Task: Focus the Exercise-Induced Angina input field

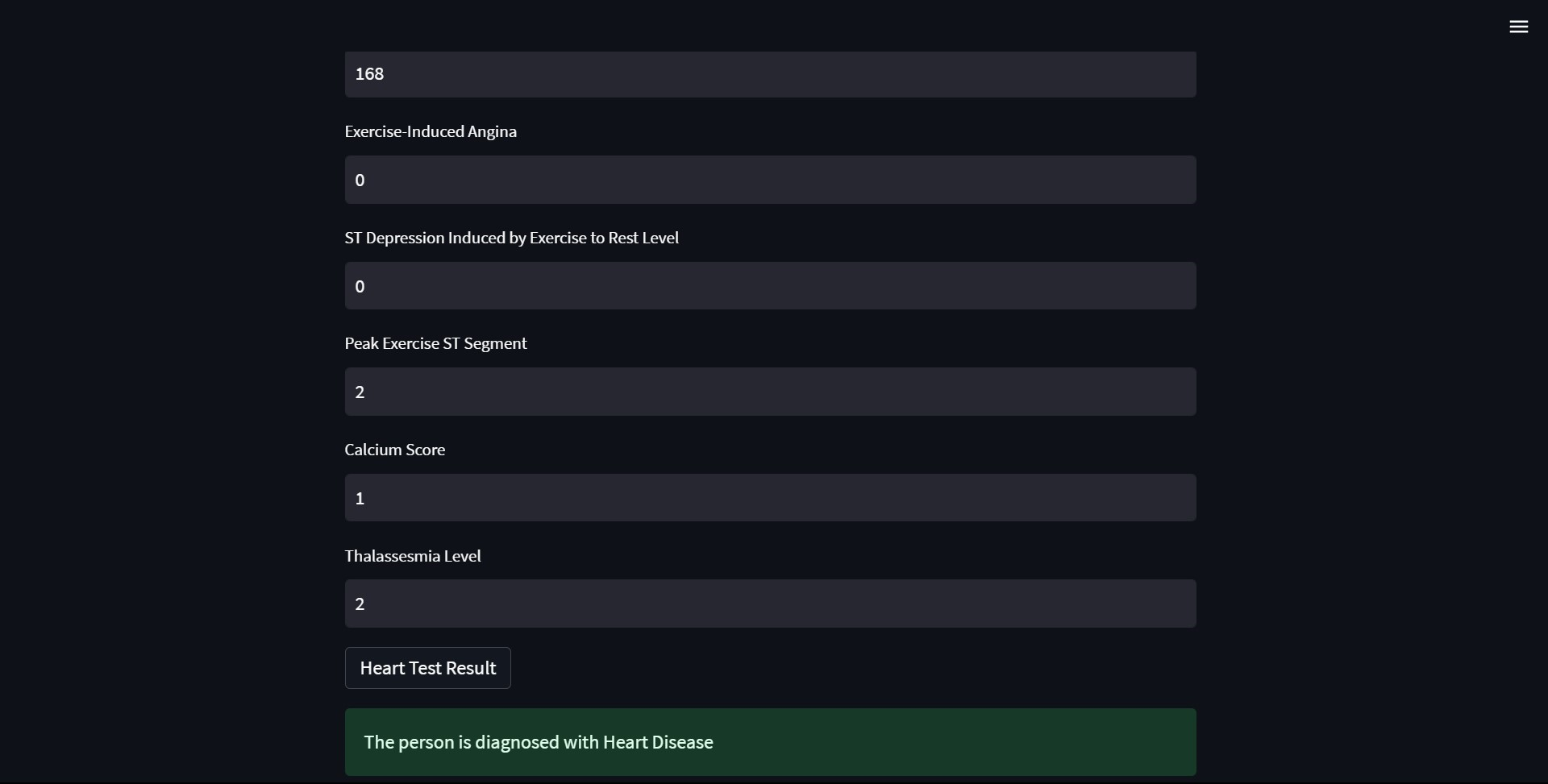Action: (x=770, y=180)
